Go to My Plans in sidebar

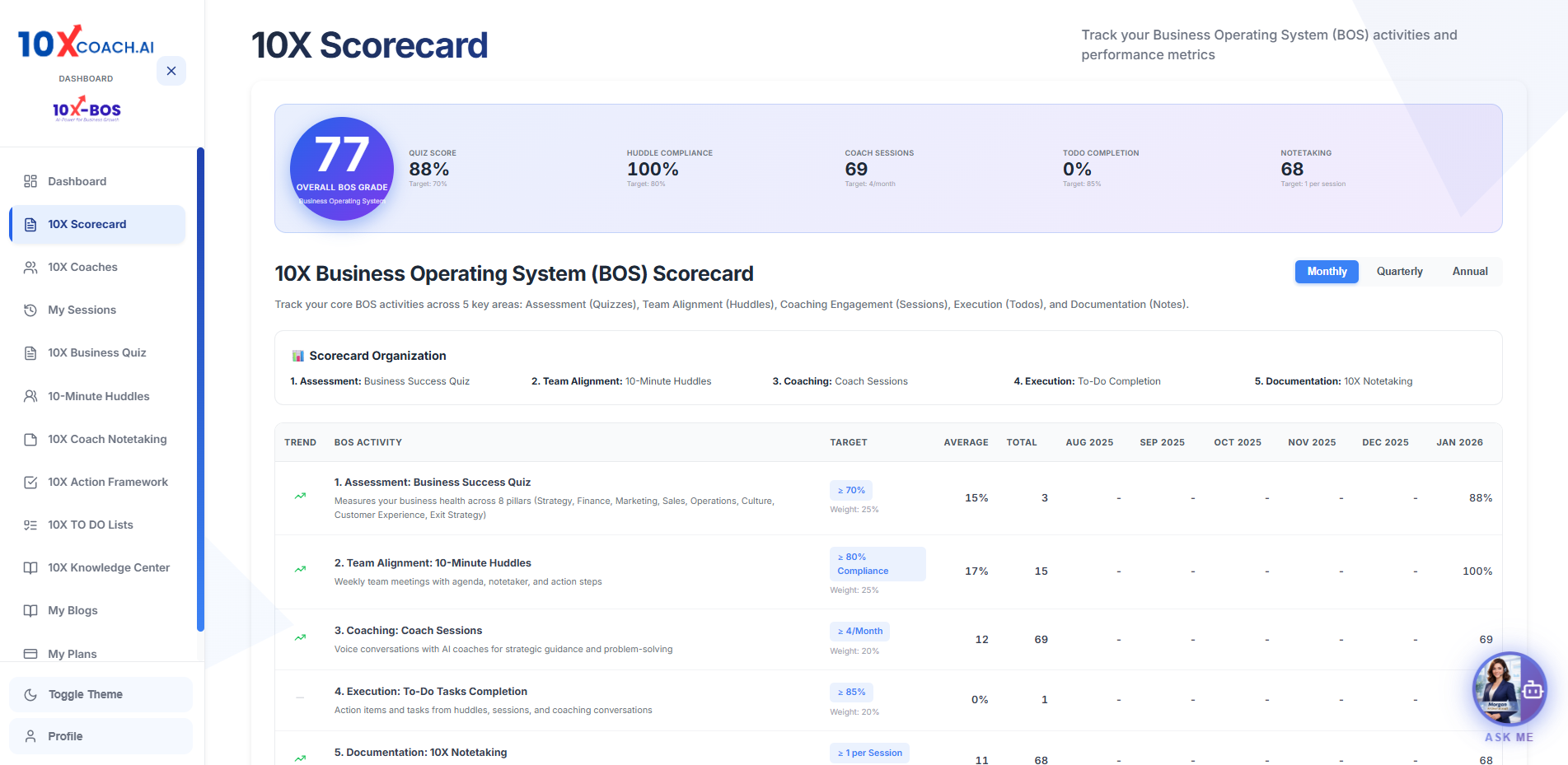[72, 654]
